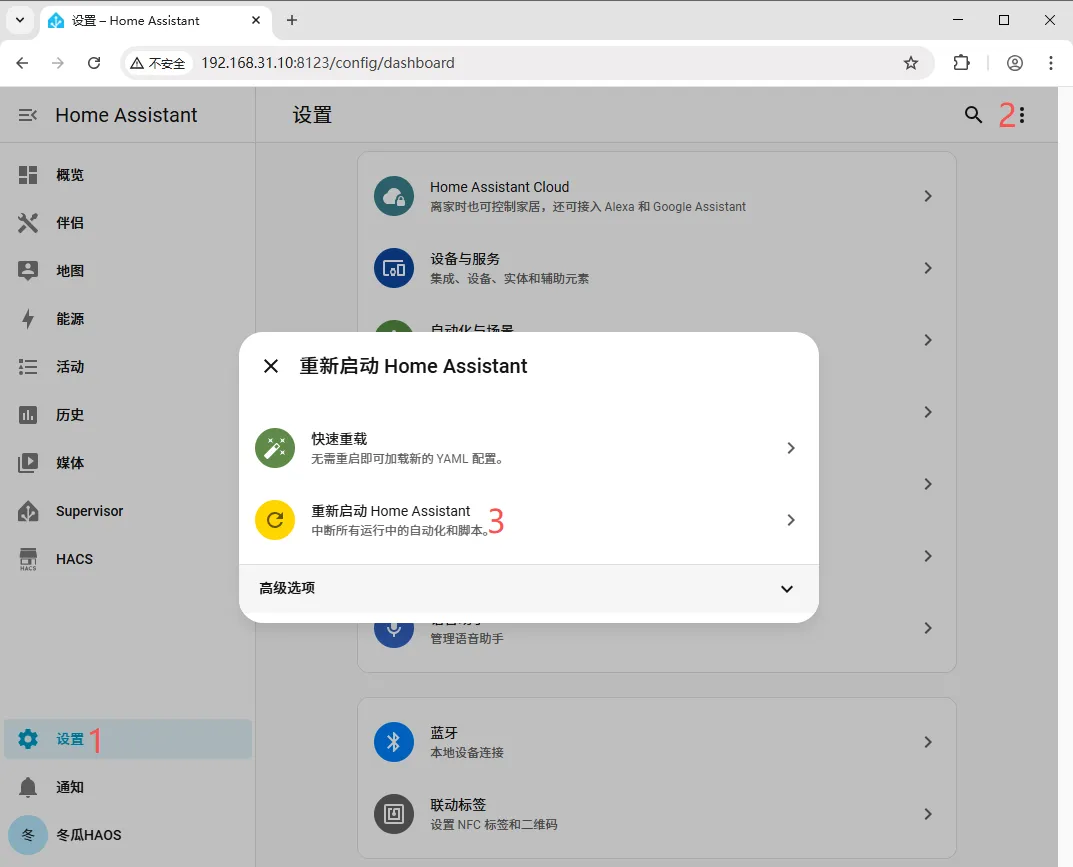Open Home Assistant Cloud chevron arrow

coord(928,196)
